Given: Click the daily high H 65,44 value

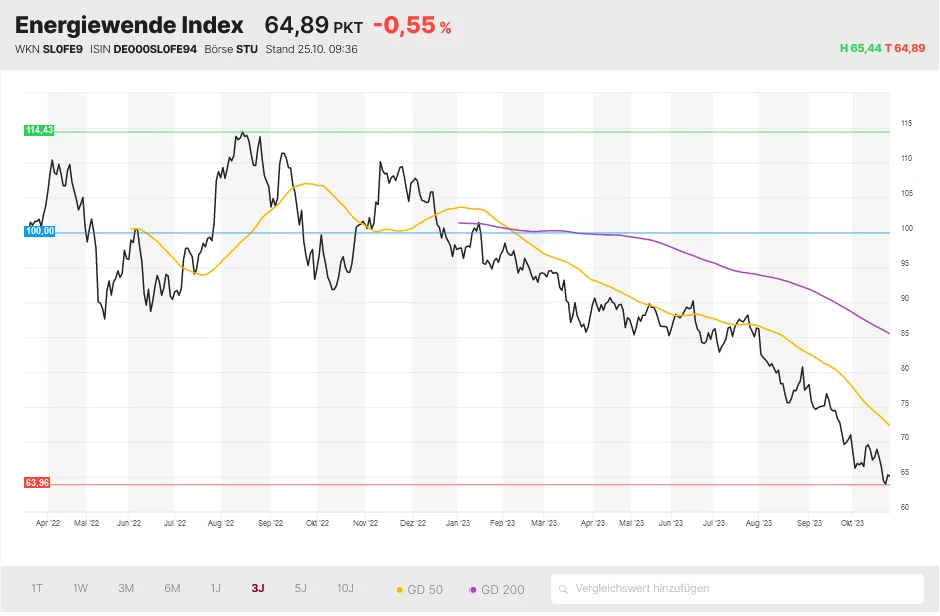Looking at the screenshot, I should pyautogui.click(x=860, y=48).
